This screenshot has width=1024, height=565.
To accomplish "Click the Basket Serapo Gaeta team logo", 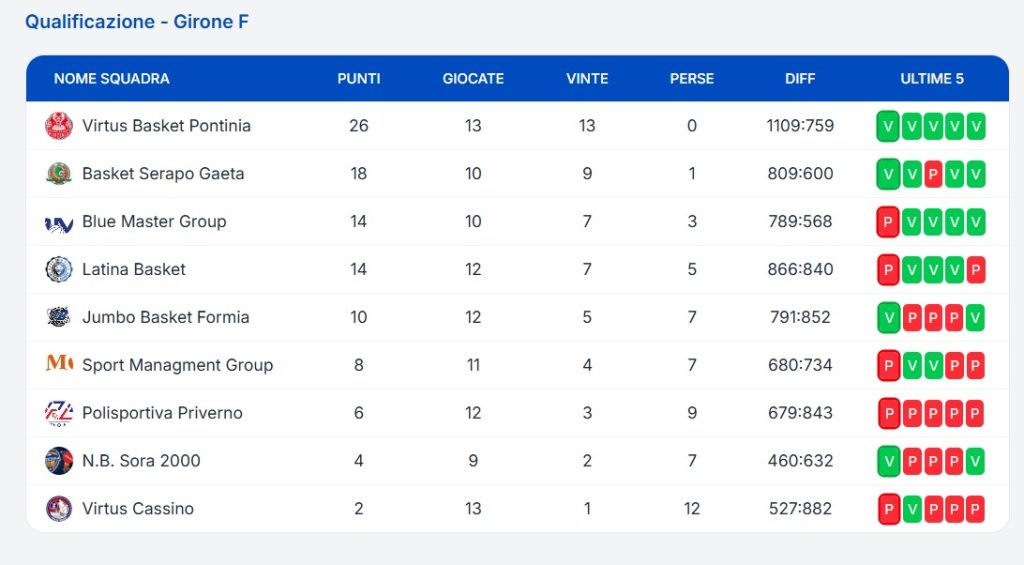I will pyautogui.click(x=59, y=174).
